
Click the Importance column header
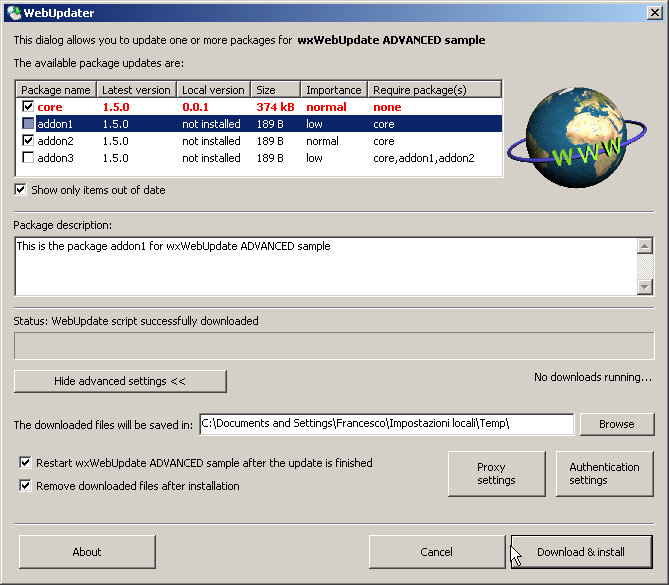[334, 90]
